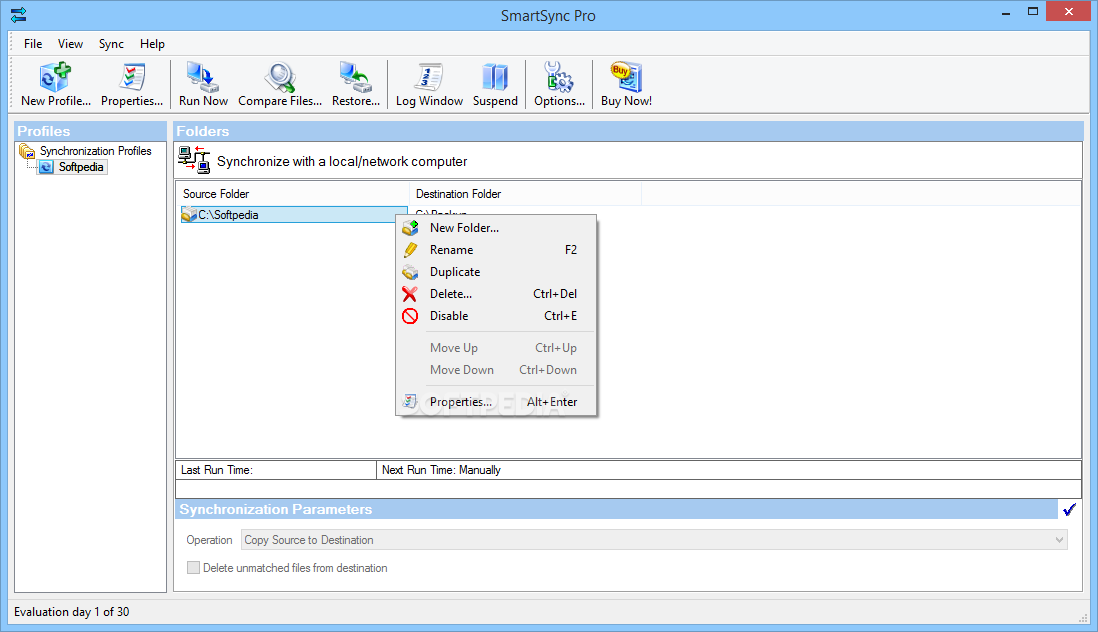1098x632 pixels.
Task: Click the Compare Files magnifier icon
Action: click(x=279, y=77)
